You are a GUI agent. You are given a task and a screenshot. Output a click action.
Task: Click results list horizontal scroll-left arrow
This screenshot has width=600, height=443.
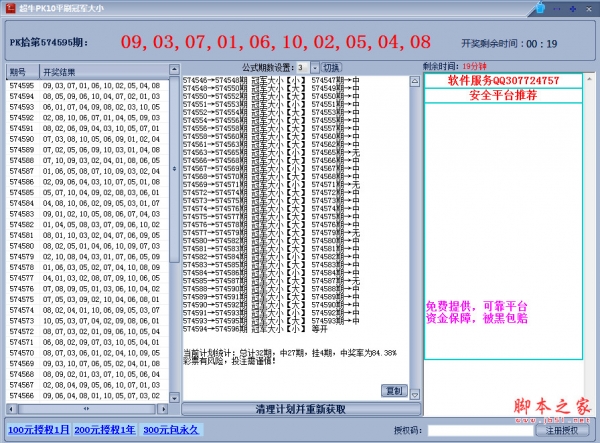click(x=11, y=409)
